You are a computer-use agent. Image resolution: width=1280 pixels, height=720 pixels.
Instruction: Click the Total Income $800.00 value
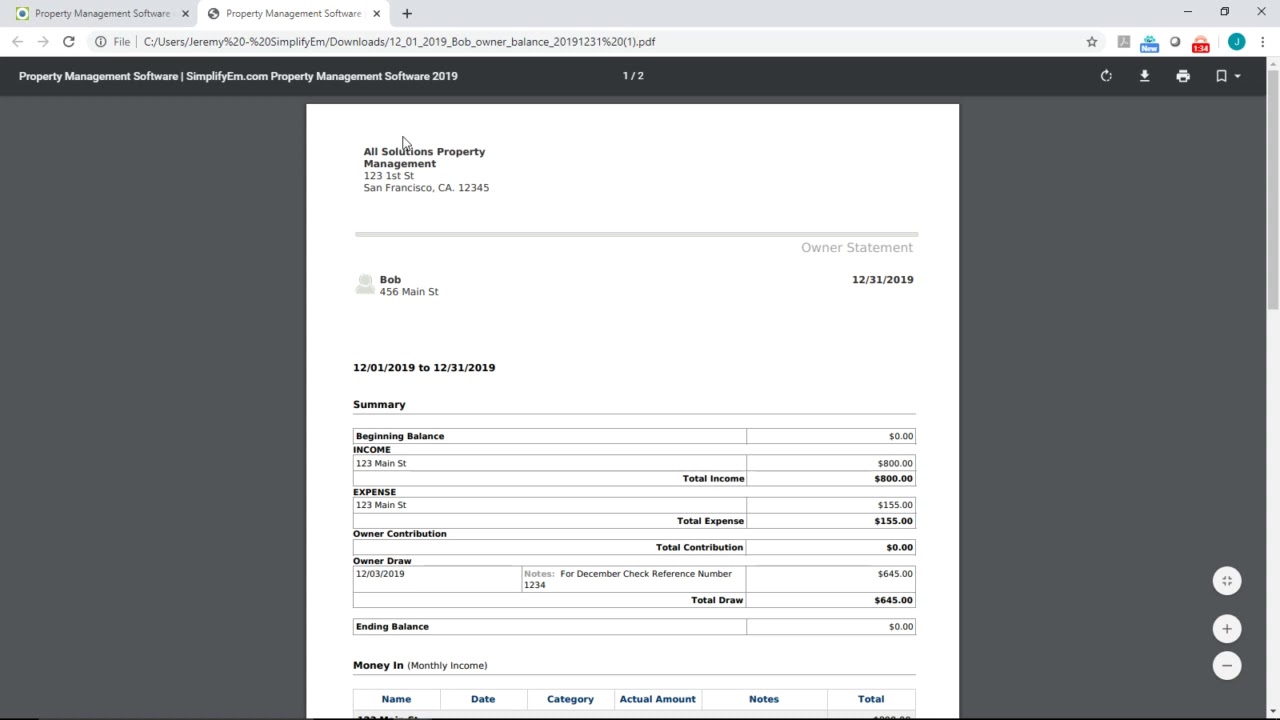coord(893,479)
